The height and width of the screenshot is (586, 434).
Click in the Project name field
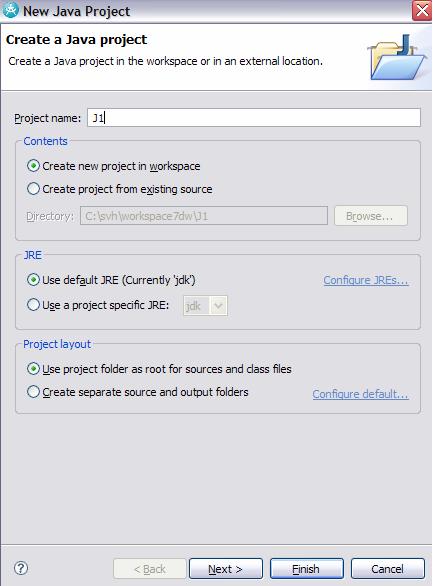point(254,118)
